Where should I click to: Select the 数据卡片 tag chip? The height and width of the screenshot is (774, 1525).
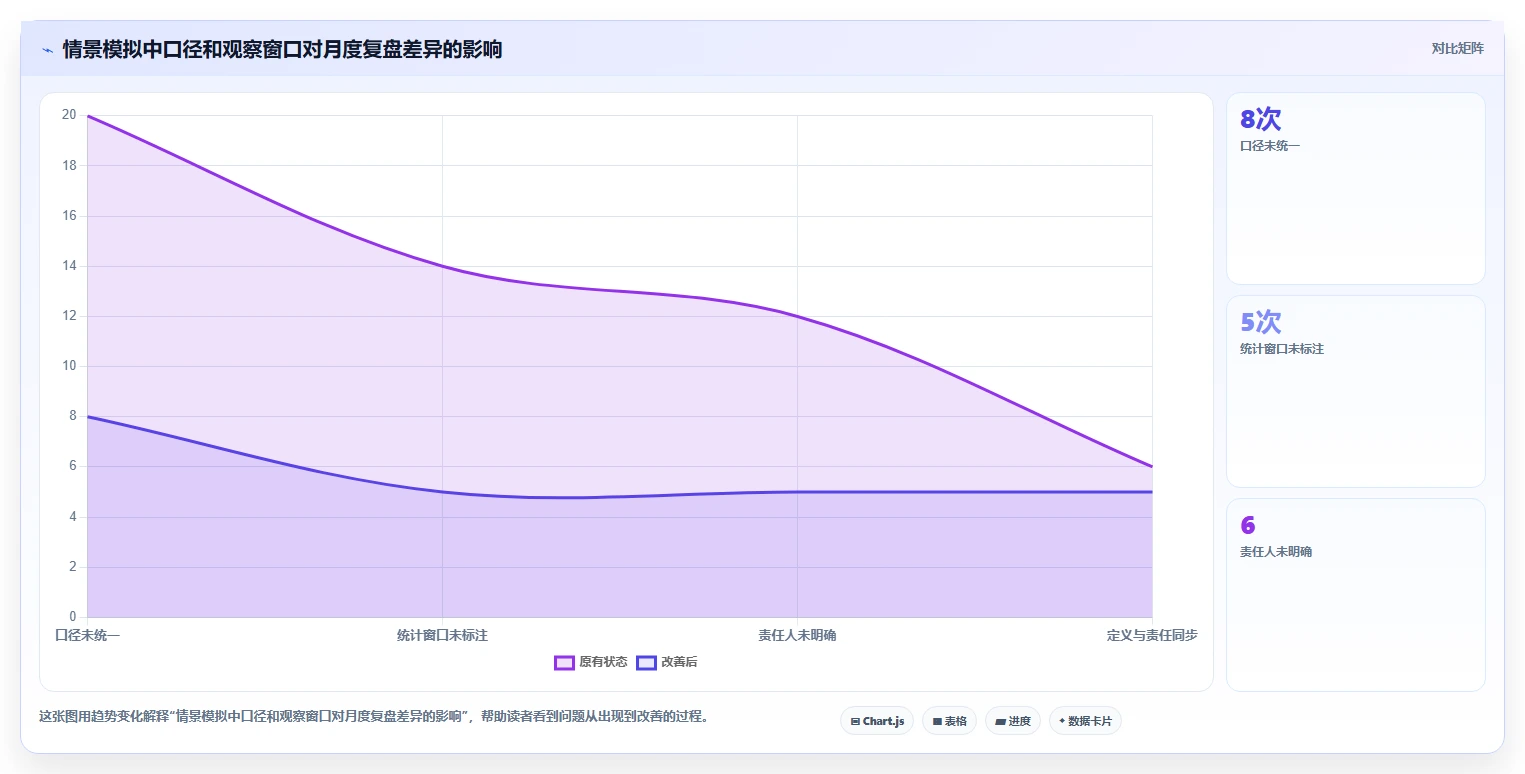tap(1085, 721)
